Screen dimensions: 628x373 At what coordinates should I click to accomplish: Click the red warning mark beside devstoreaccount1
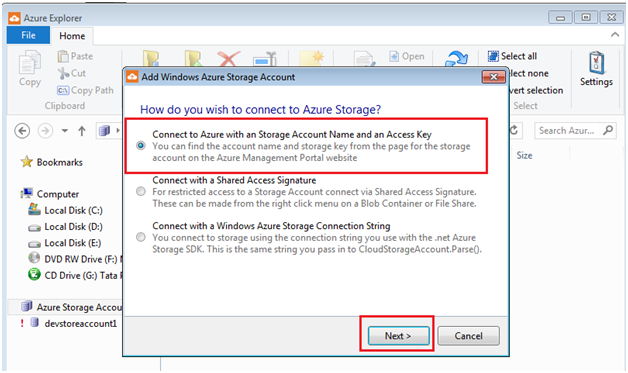[22, 323]
